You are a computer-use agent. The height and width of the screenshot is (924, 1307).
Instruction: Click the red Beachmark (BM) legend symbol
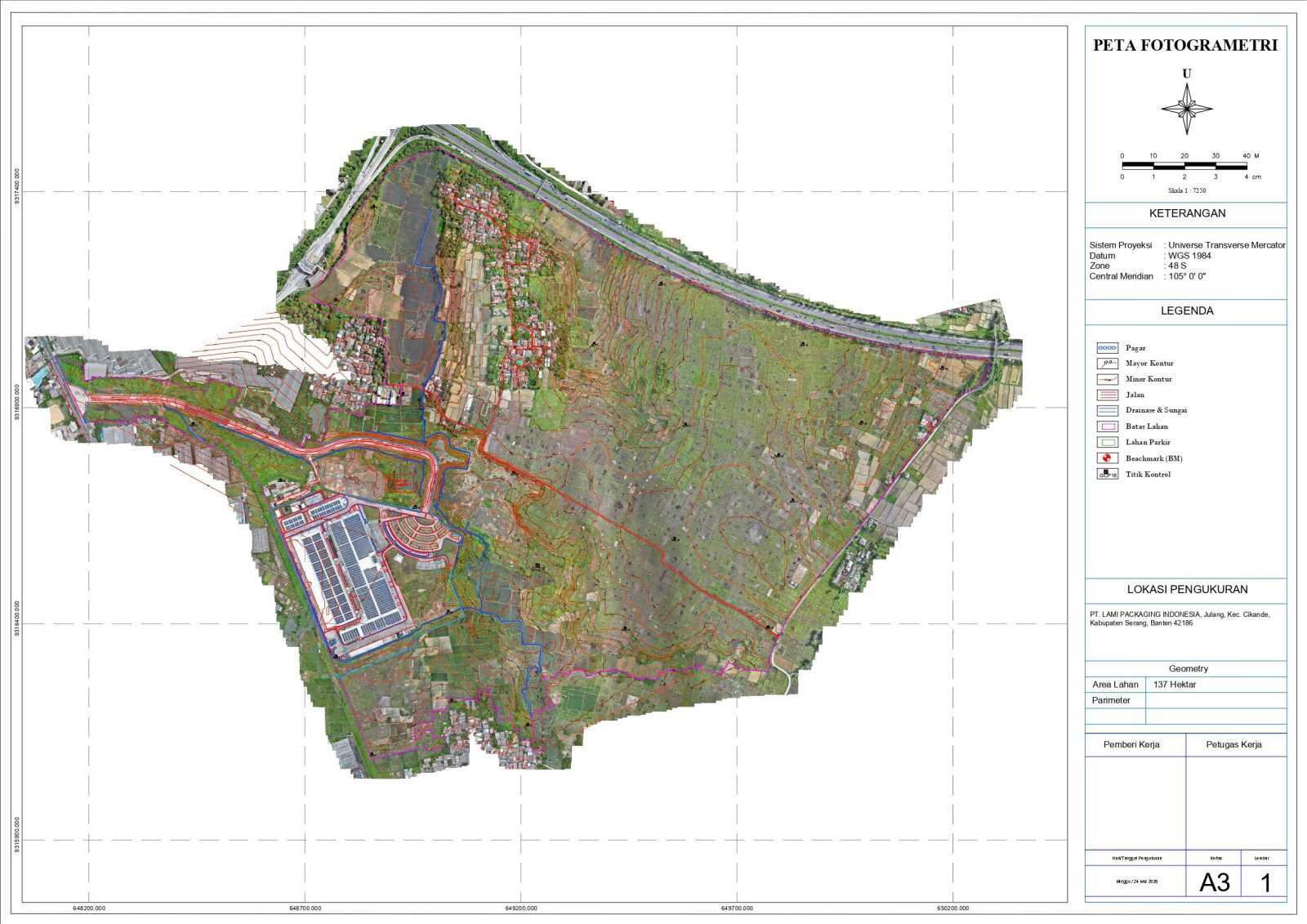point(1107,458)
